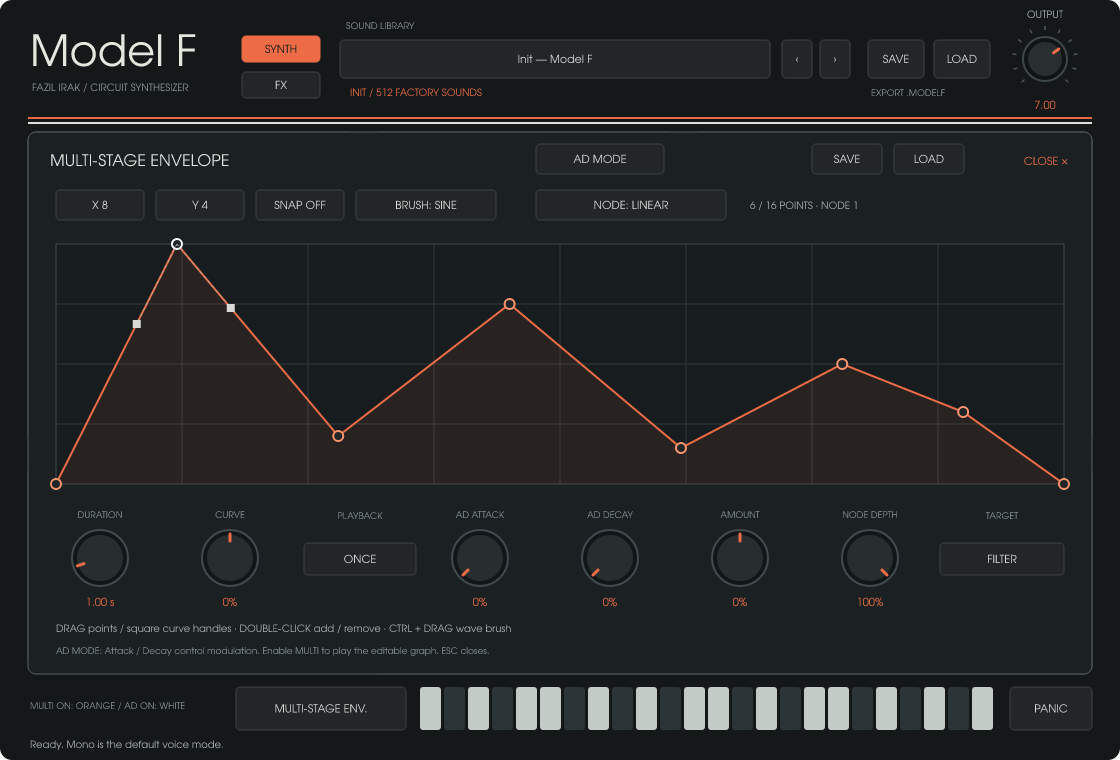Viewport: 1120px width, 760px height.
Task: Switch to the SYNTH tab
Action: point(281,49)
